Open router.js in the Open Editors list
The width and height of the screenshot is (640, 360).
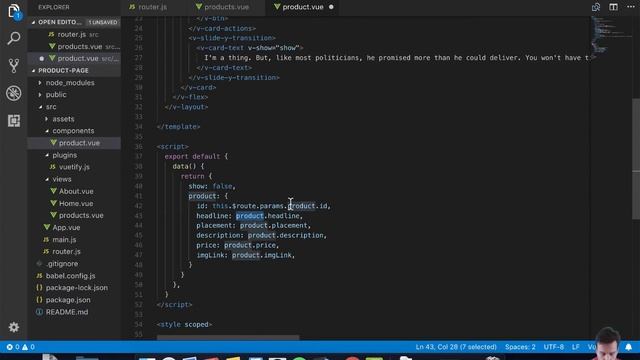click(73, 34)
